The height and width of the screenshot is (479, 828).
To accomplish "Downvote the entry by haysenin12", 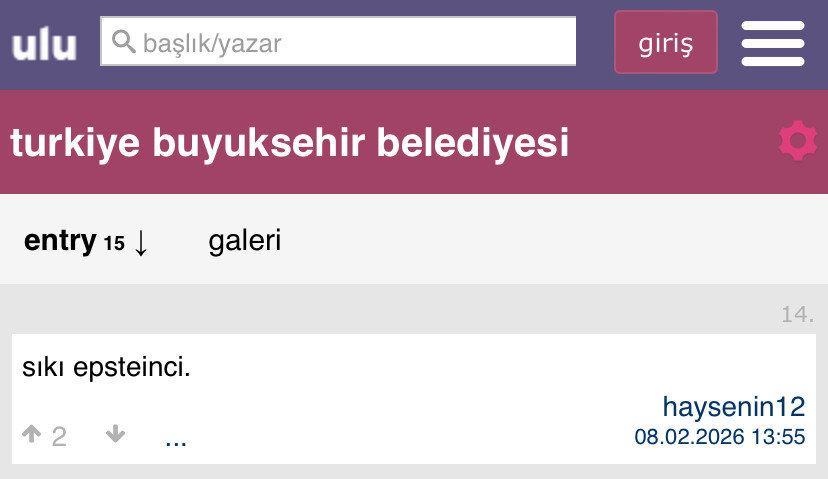I will (x=116, y=435).
